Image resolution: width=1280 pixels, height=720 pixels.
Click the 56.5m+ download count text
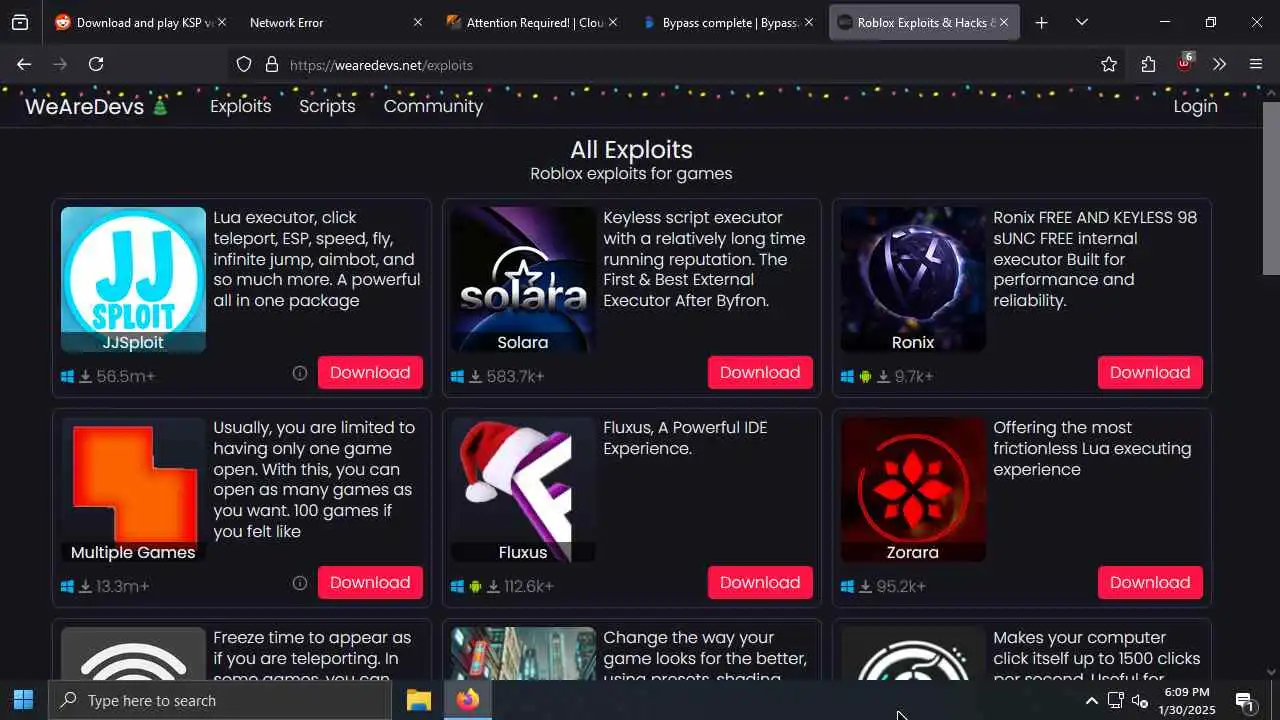pos(126,377)
